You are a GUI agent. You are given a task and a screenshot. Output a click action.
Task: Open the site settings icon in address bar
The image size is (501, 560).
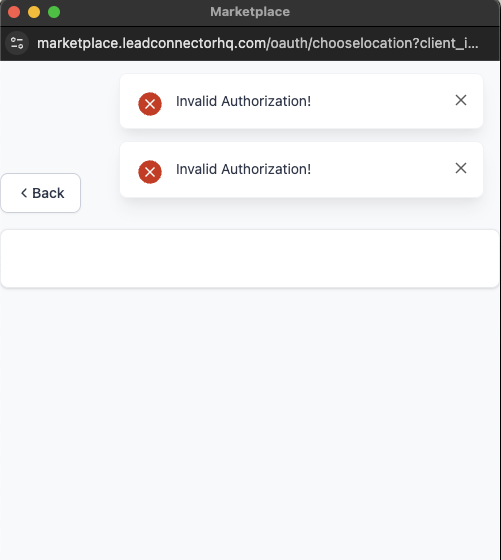click(x=17, y=43)
